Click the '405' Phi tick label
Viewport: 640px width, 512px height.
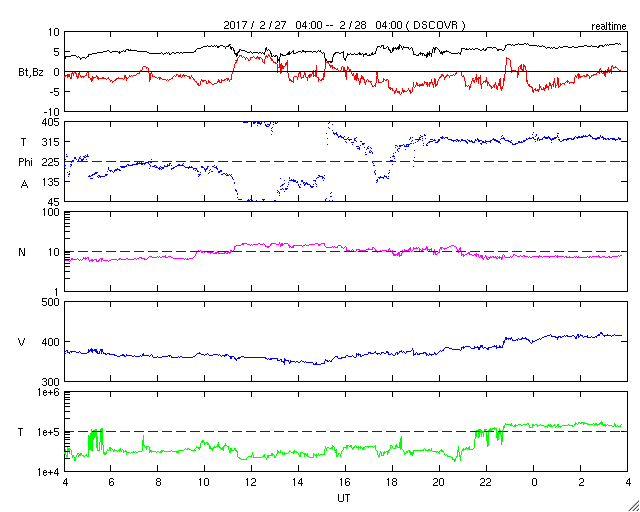pyautogui.click(x=51, y=122)
